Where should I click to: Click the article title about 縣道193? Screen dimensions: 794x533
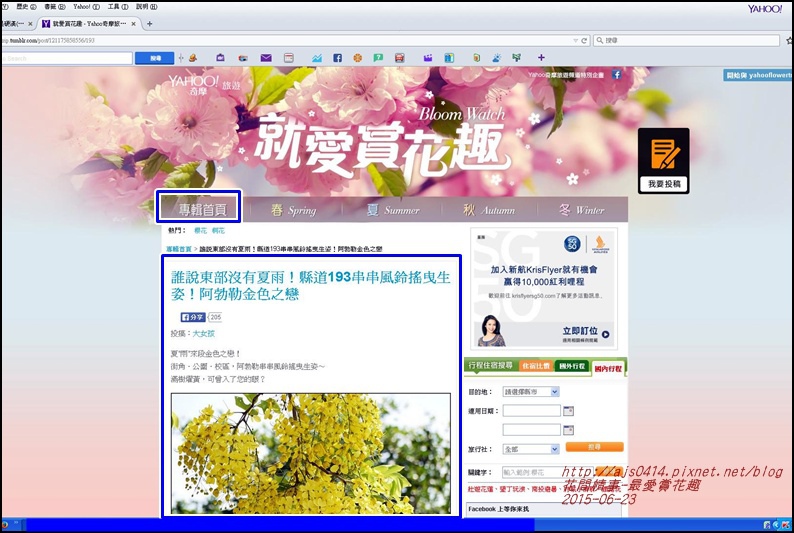coord(310,285)
